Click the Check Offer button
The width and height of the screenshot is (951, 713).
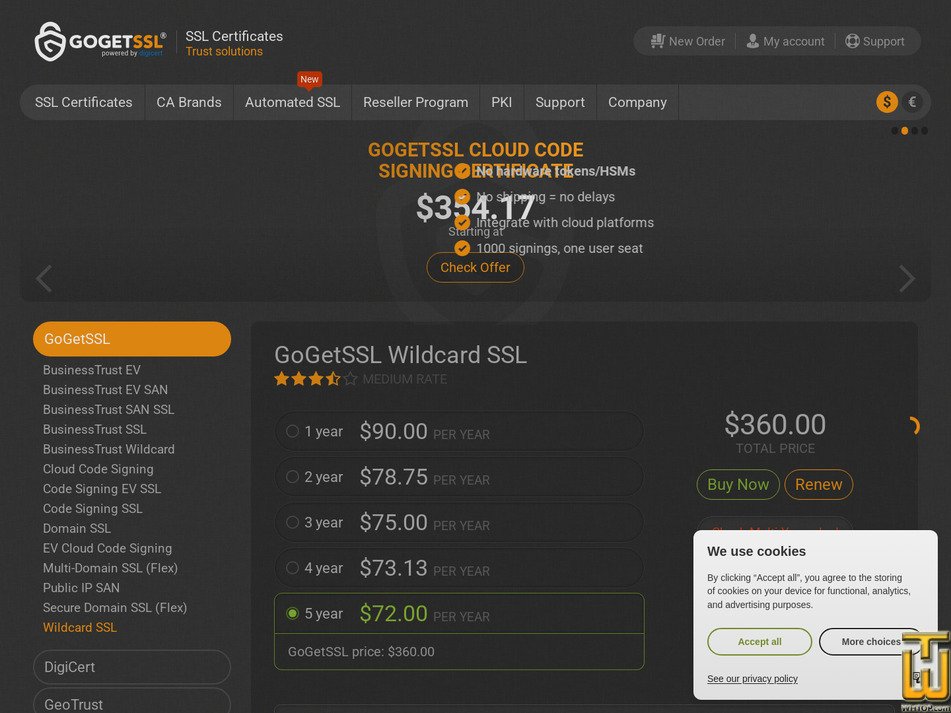pos(475,267)
